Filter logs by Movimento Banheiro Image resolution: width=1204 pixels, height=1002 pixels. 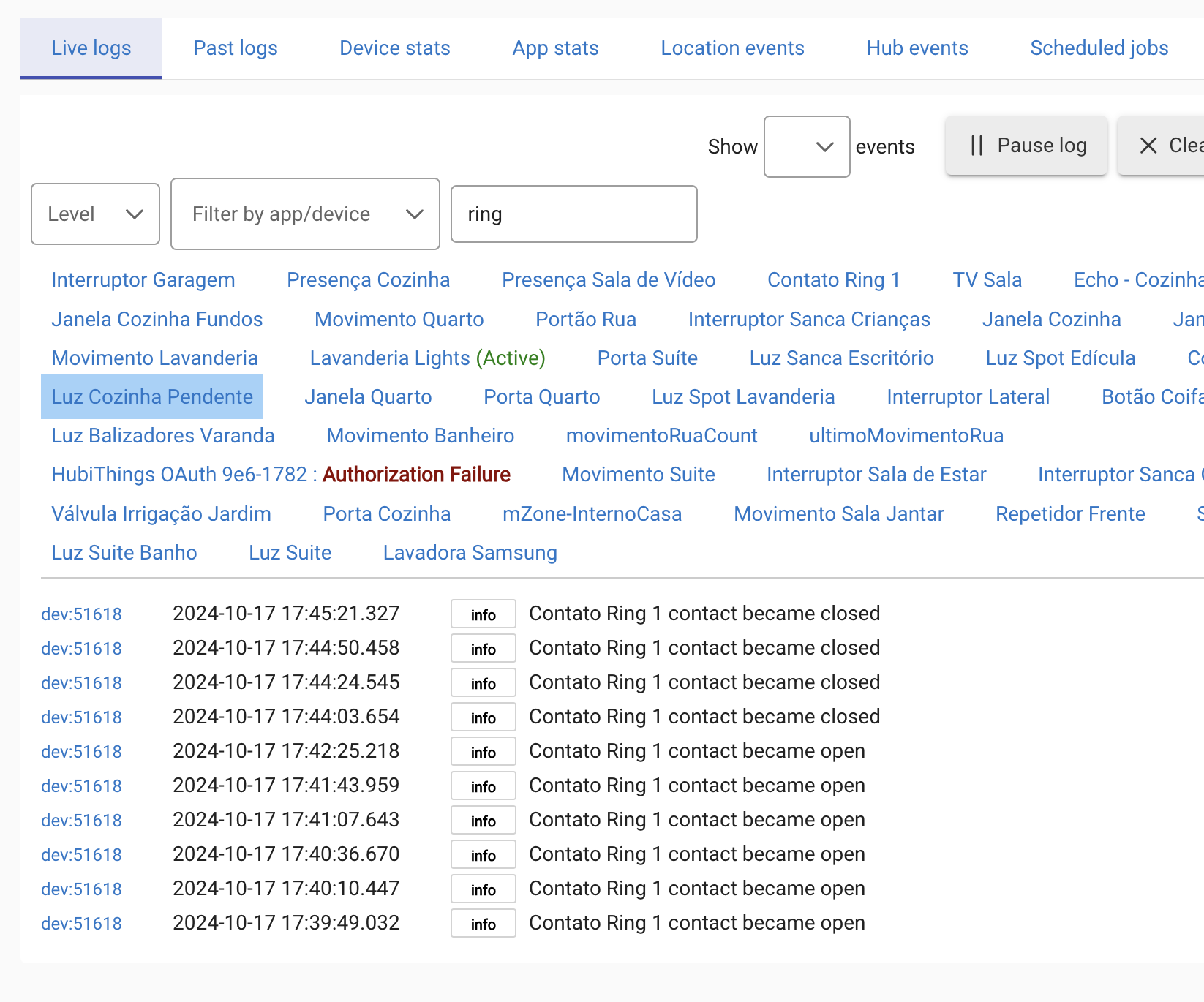[421, 436]
